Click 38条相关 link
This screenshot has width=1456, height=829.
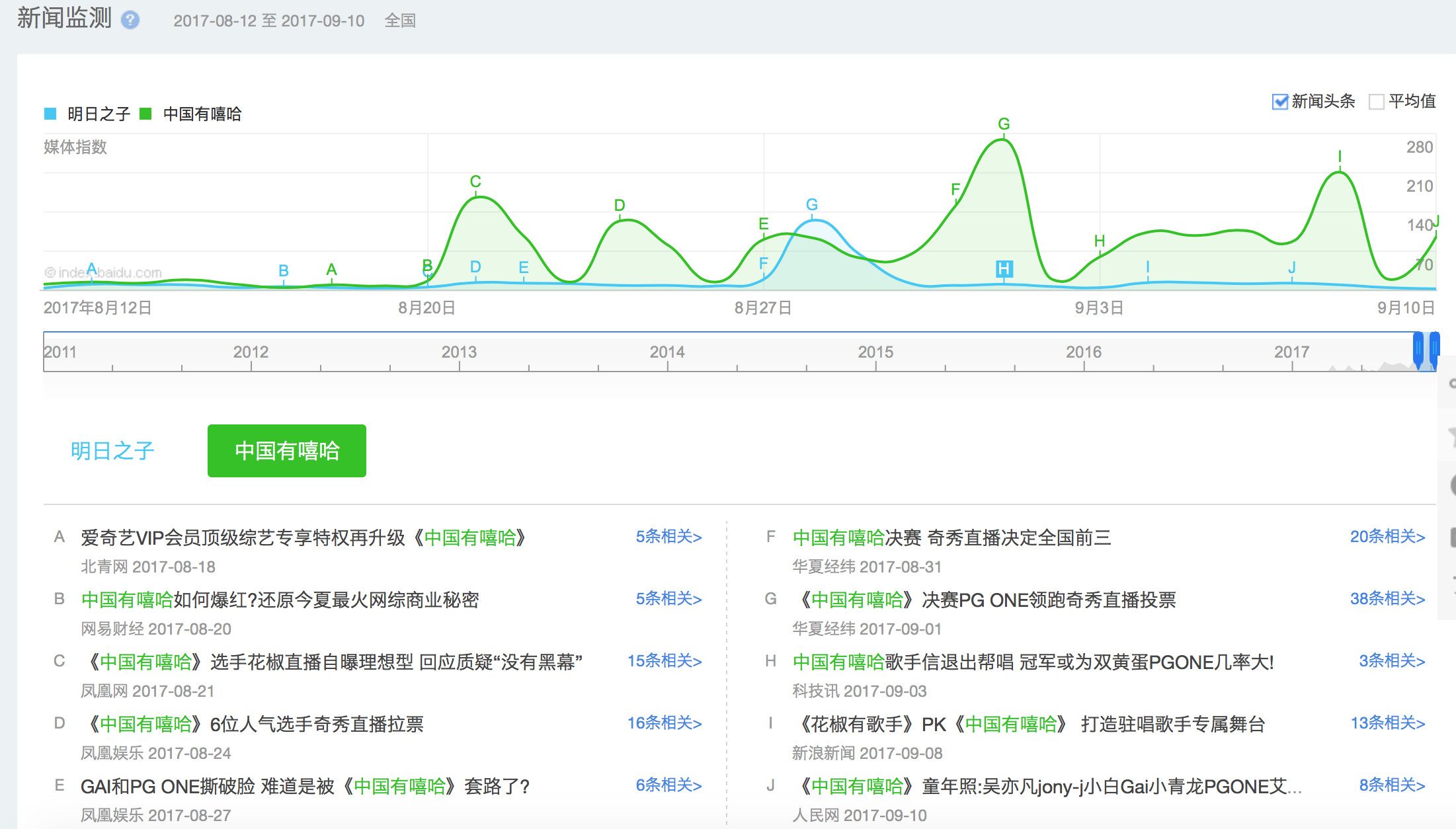coord(1387,598)
